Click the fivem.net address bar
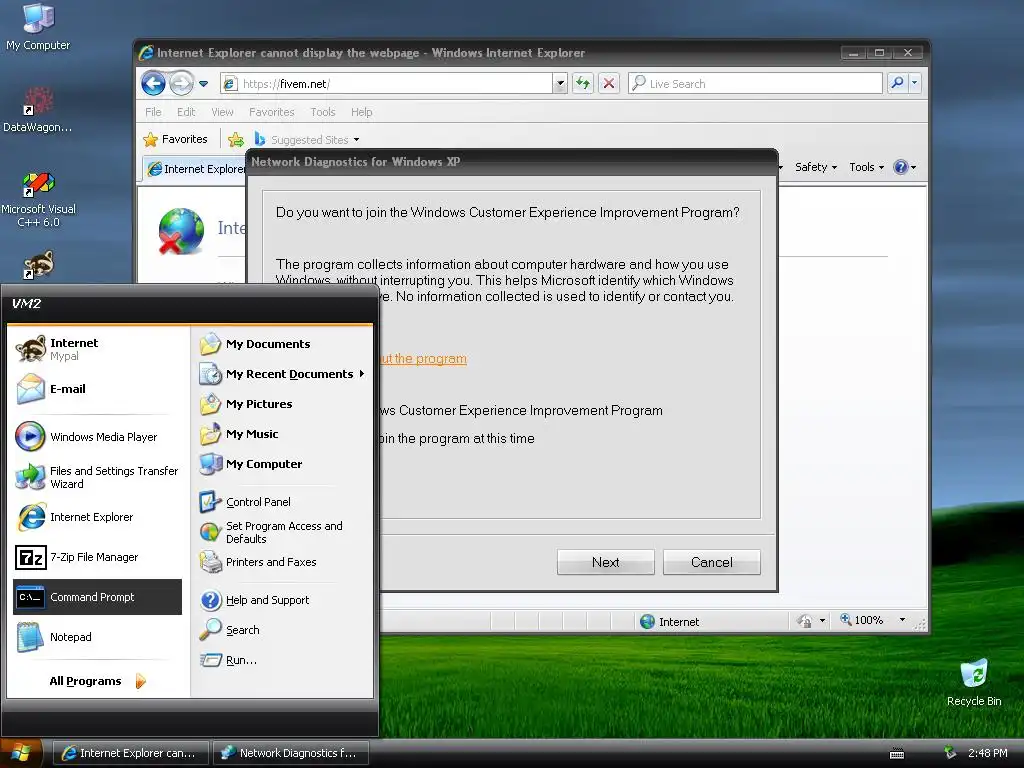 (387, 84)
